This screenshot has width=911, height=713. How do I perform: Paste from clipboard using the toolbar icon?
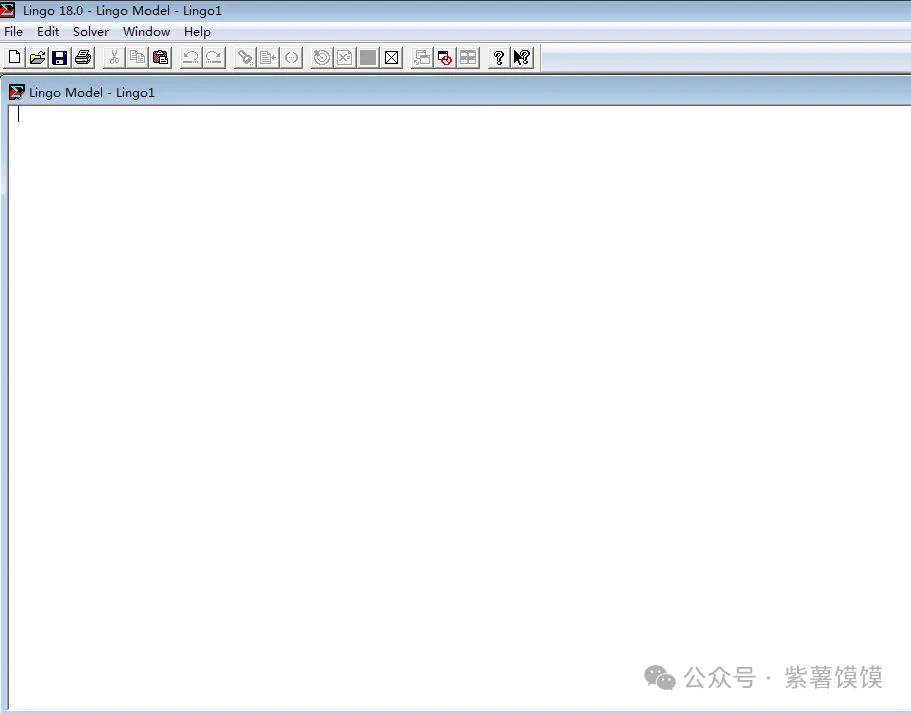click(x=160, y=58)
